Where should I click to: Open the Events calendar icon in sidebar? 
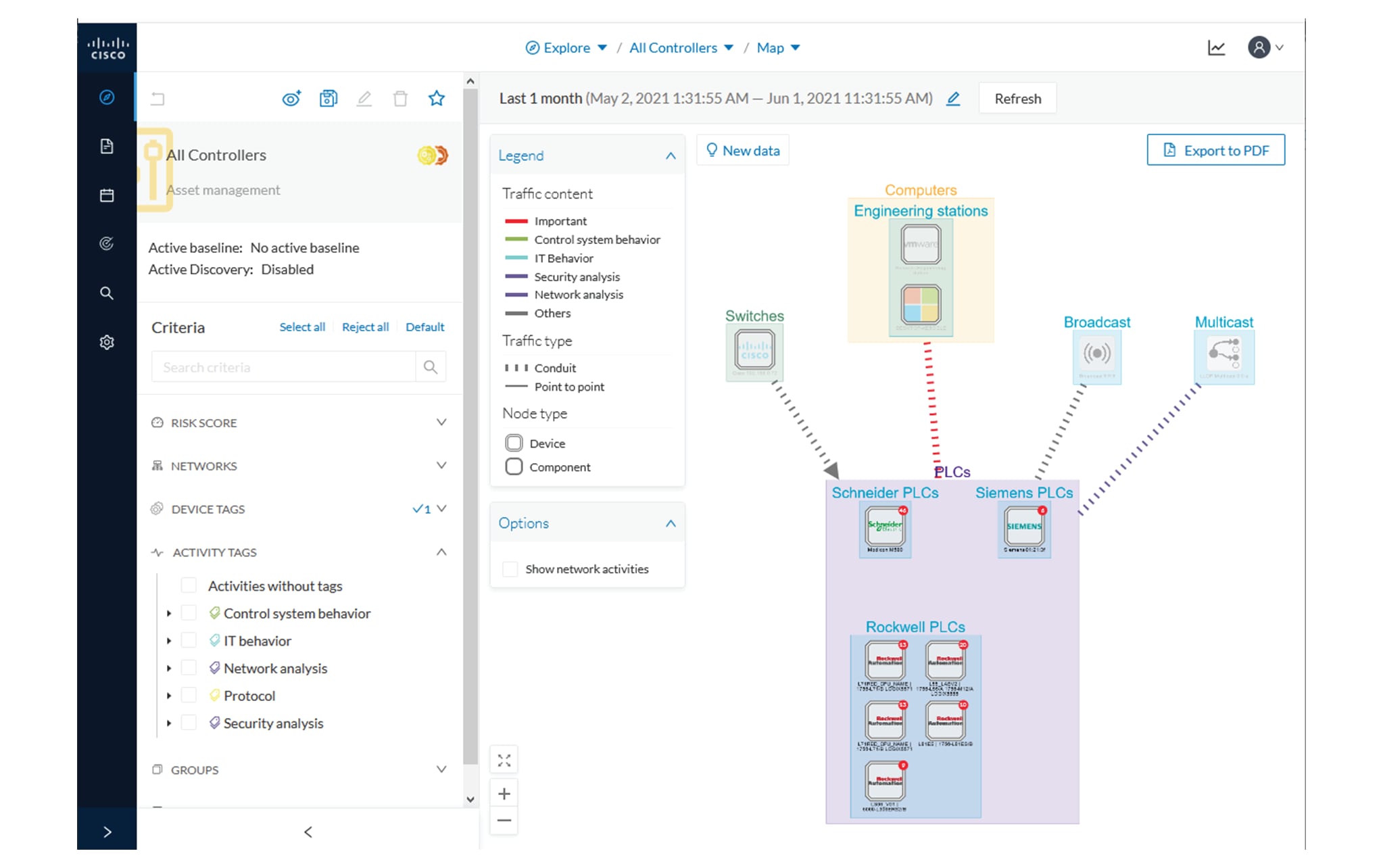click(107, 195)
